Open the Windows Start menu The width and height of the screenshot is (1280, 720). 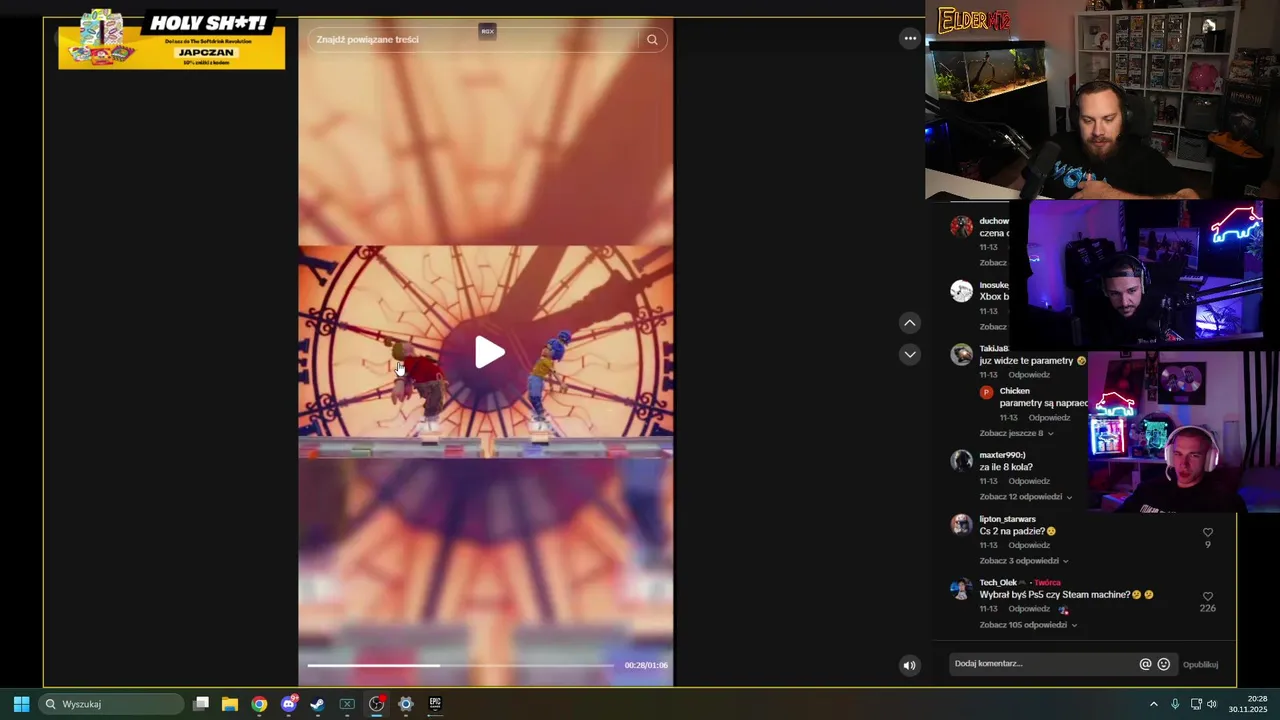21,704
